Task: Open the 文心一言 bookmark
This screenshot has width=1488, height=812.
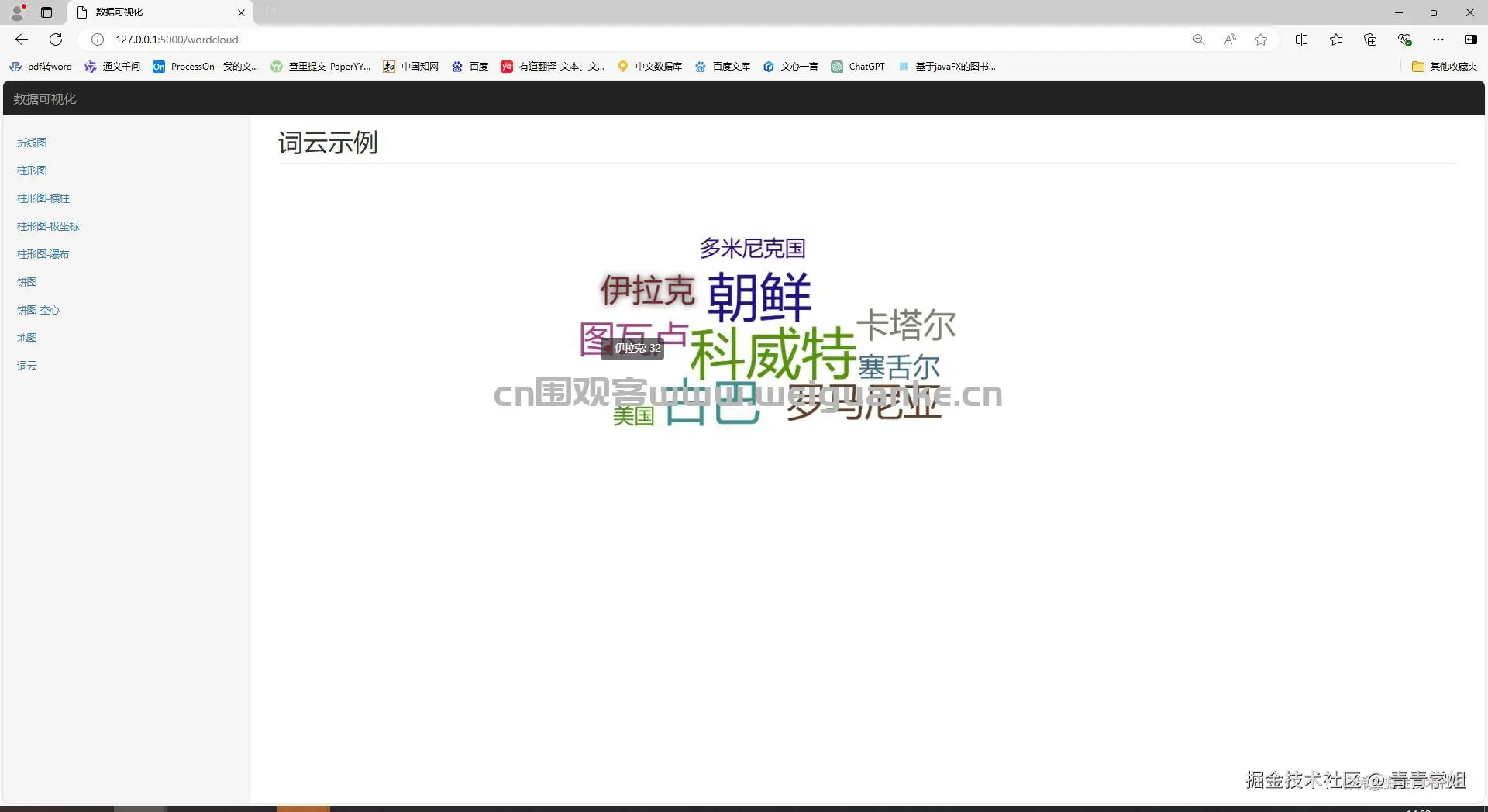Action: [x=790, y=67]
